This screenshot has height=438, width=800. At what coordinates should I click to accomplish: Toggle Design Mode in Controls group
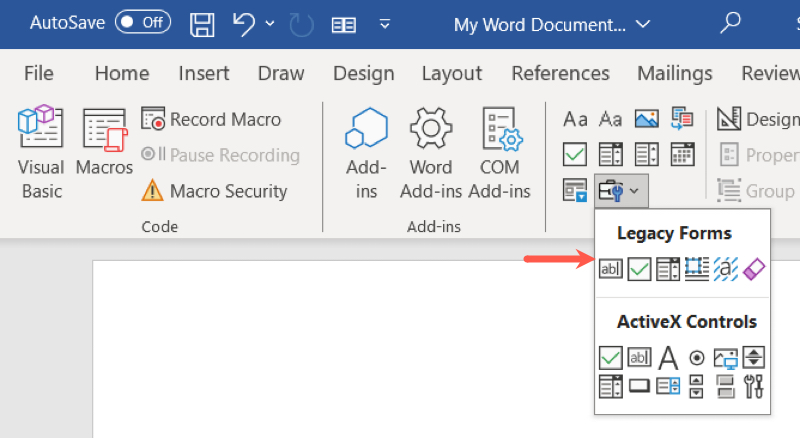click(x=757, y=119)
